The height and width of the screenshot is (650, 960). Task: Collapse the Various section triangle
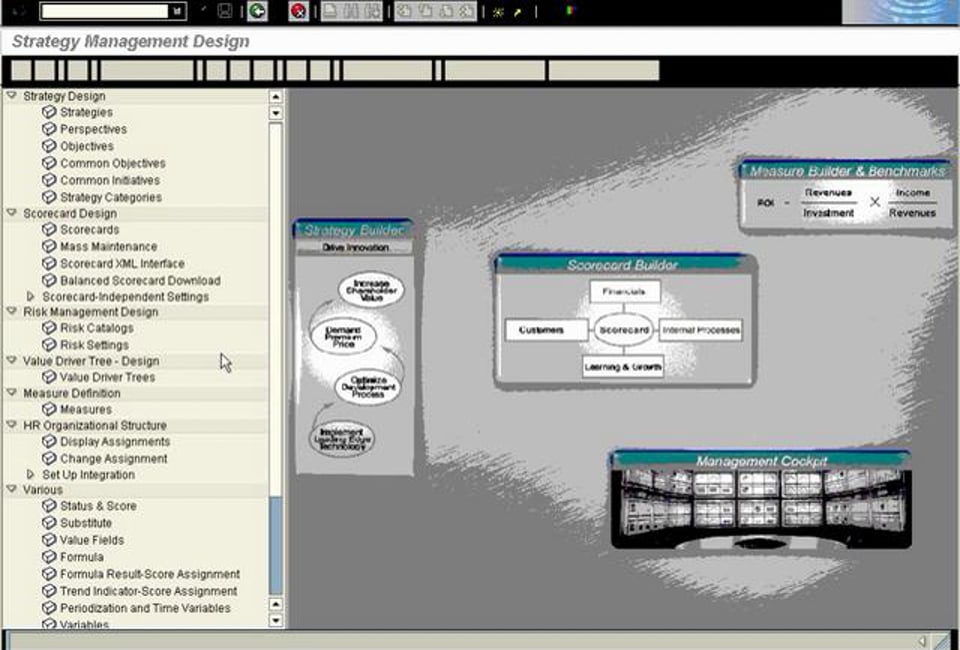click(x=12, y=490)
